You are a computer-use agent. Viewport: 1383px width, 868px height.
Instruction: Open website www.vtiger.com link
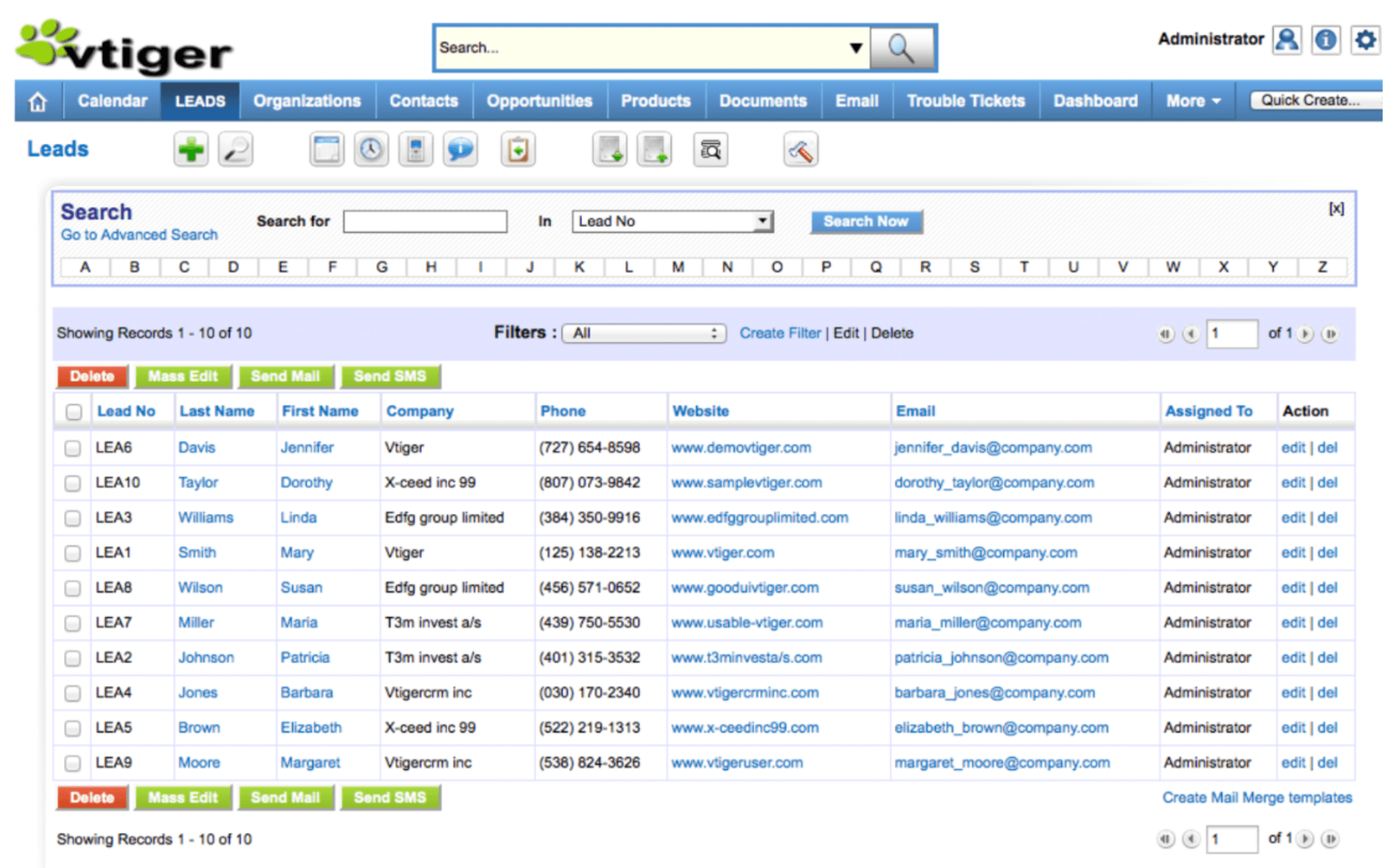click(723, 553)
